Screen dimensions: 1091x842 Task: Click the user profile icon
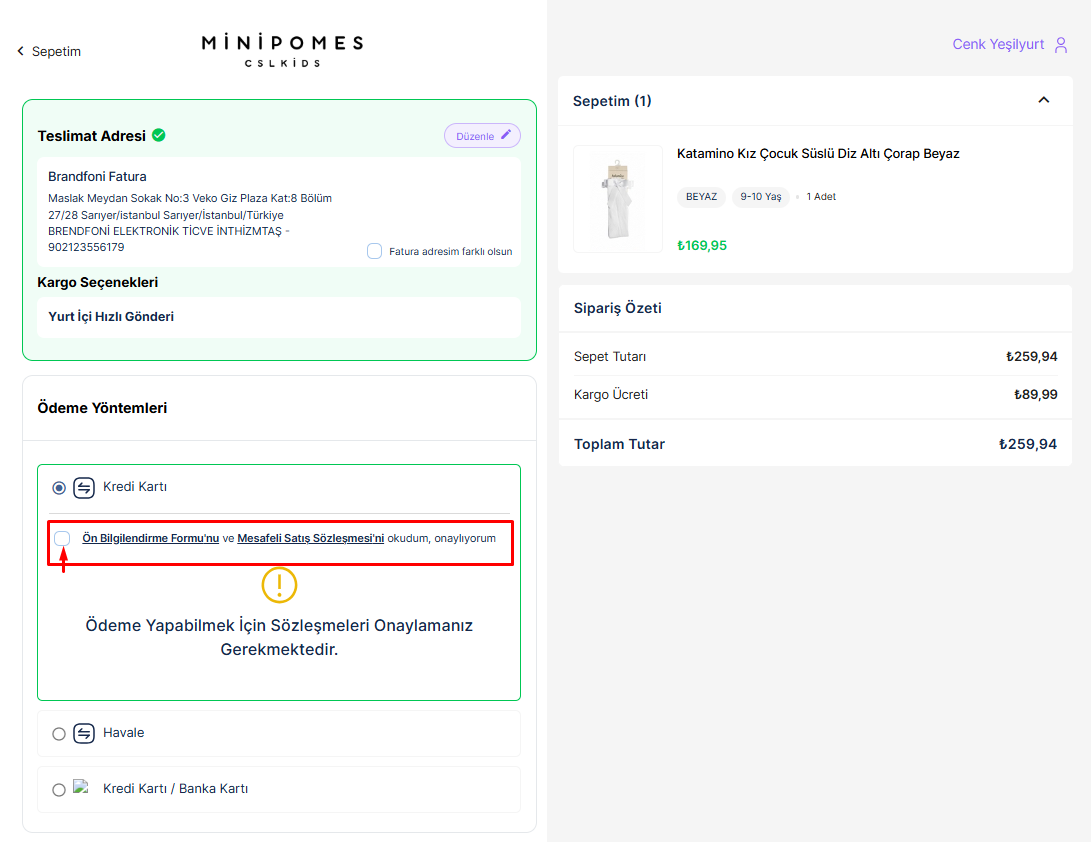point(1061,45)
